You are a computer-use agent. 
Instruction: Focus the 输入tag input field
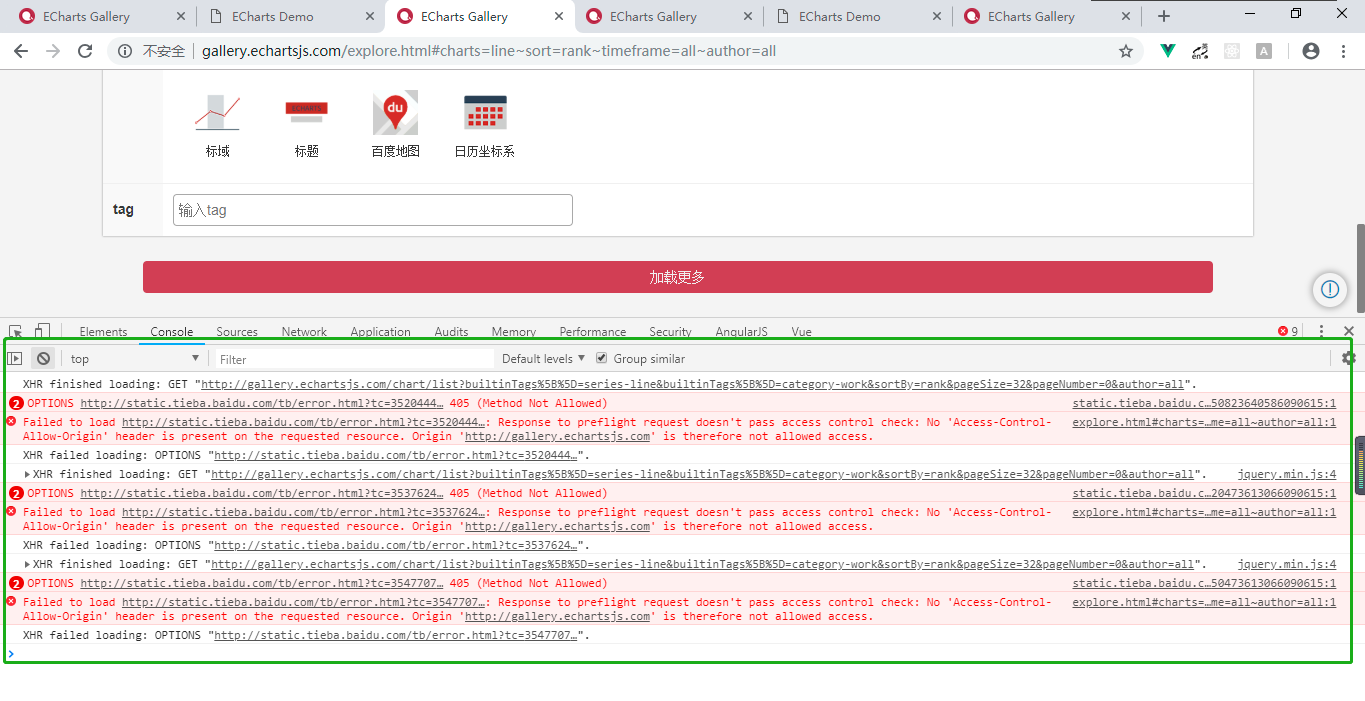click(x=373, y=210)
